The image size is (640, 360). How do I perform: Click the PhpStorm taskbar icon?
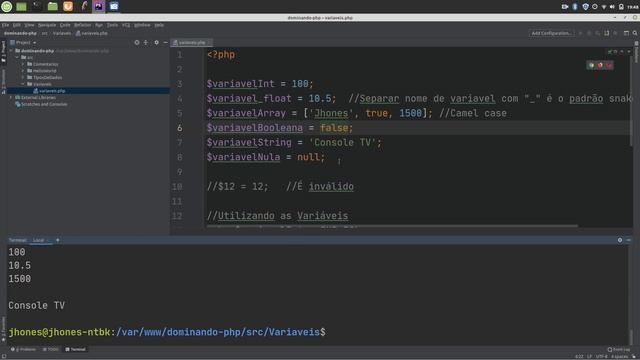(99, 6)
